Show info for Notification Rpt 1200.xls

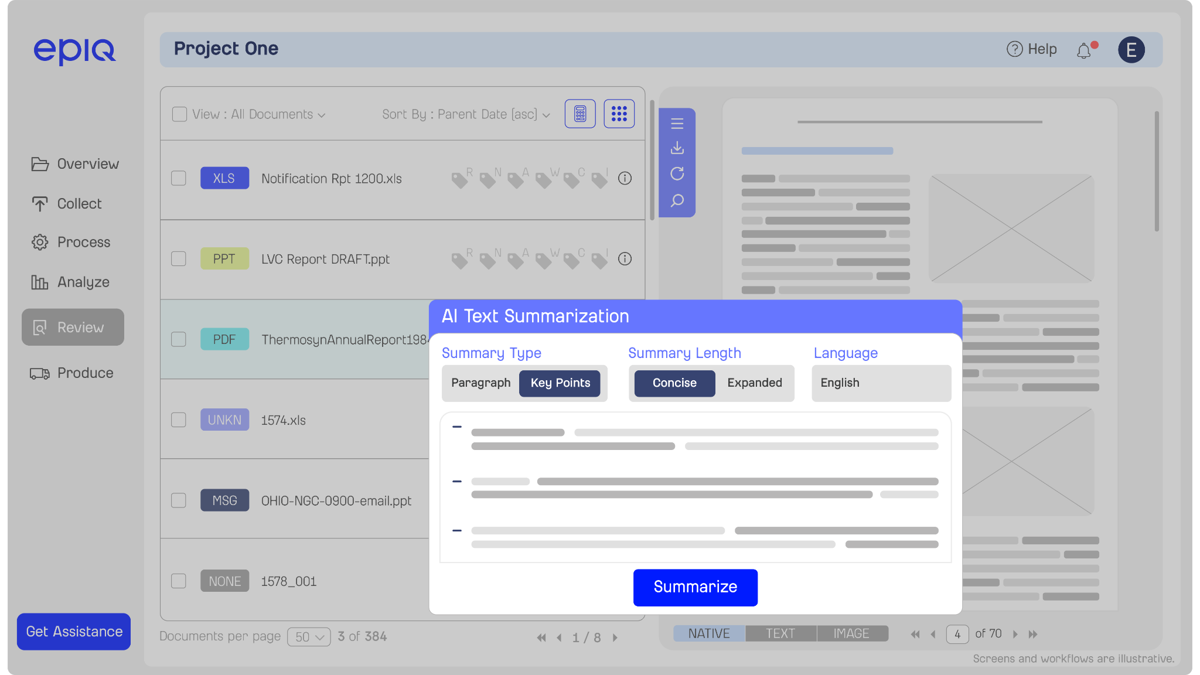(x=625, y=178)
